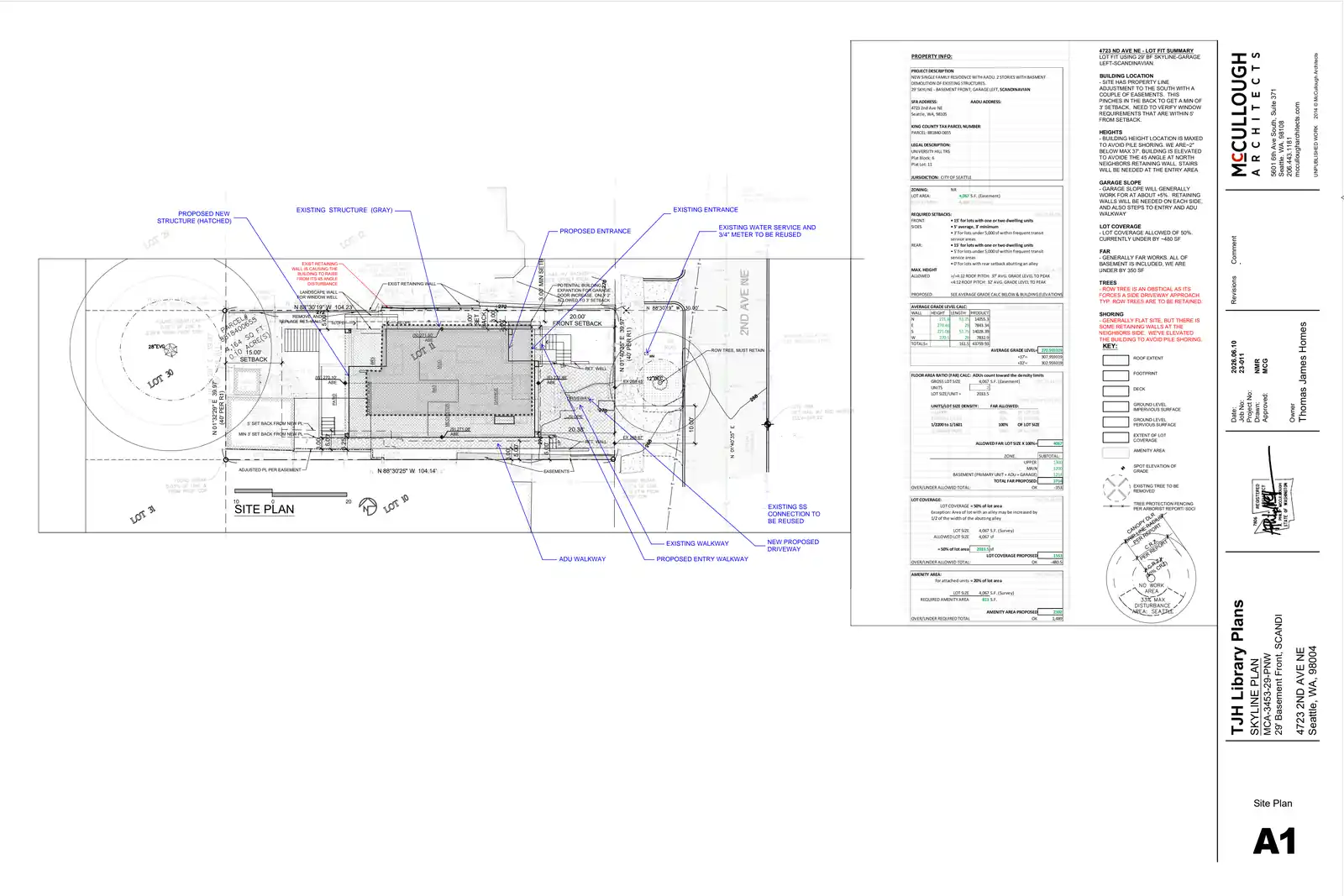Select the 'EXISTING STRUCTURE (GRAY)' callout
This screenshot has height=896, width=1344.
tap(344, 210)
